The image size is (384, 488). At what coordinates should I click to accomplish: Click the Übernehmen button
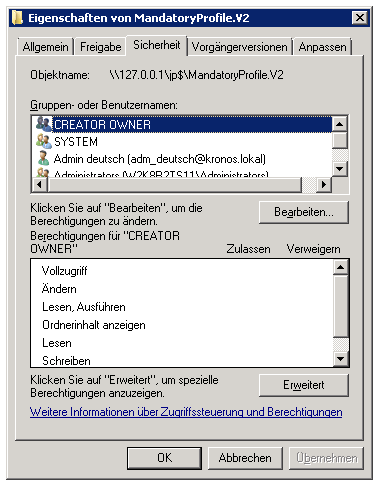(326, 458)
